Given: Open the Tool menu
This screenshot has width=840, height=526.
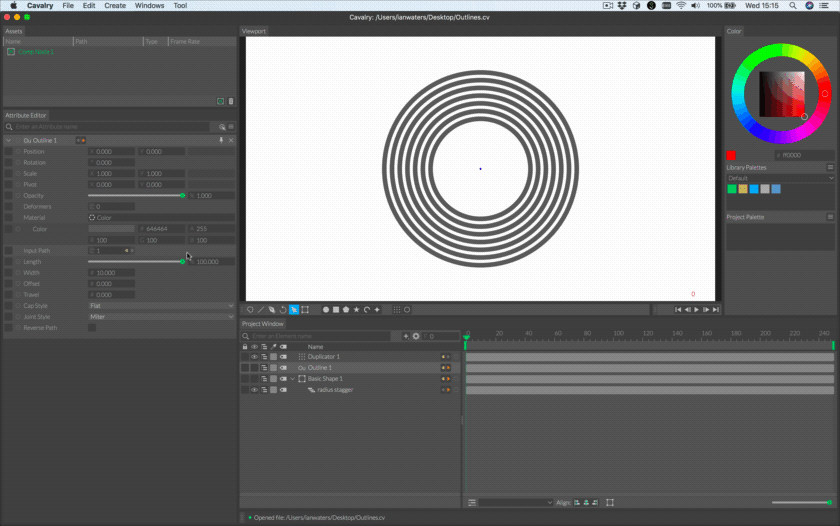Looking at the screenshot, I should click(x=180, y=5).
